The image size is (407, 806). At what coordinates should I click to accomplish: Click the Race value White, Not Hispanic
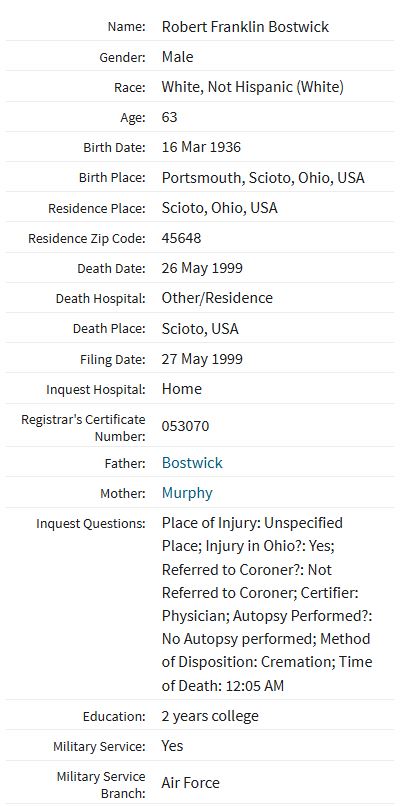click(253, 87)
